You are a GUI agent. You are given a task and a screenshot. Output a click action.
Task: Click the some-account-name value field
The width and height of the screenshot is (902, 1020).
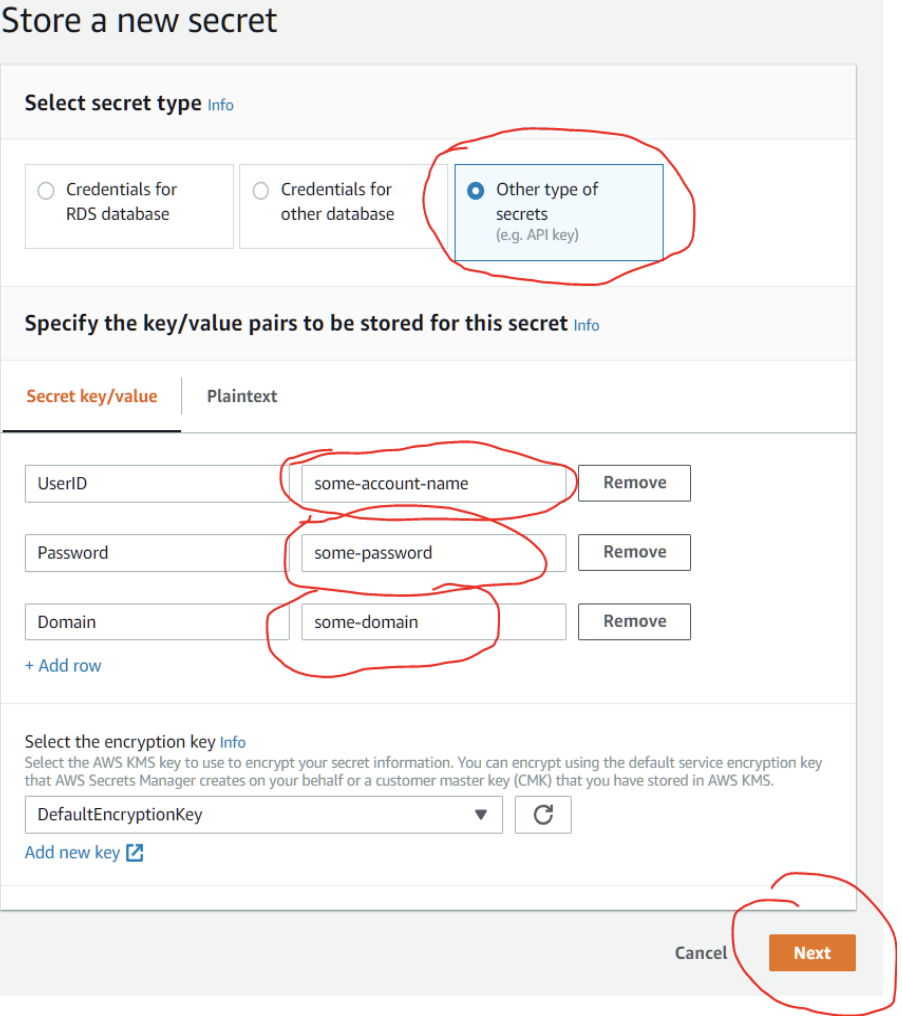point(434,483)
